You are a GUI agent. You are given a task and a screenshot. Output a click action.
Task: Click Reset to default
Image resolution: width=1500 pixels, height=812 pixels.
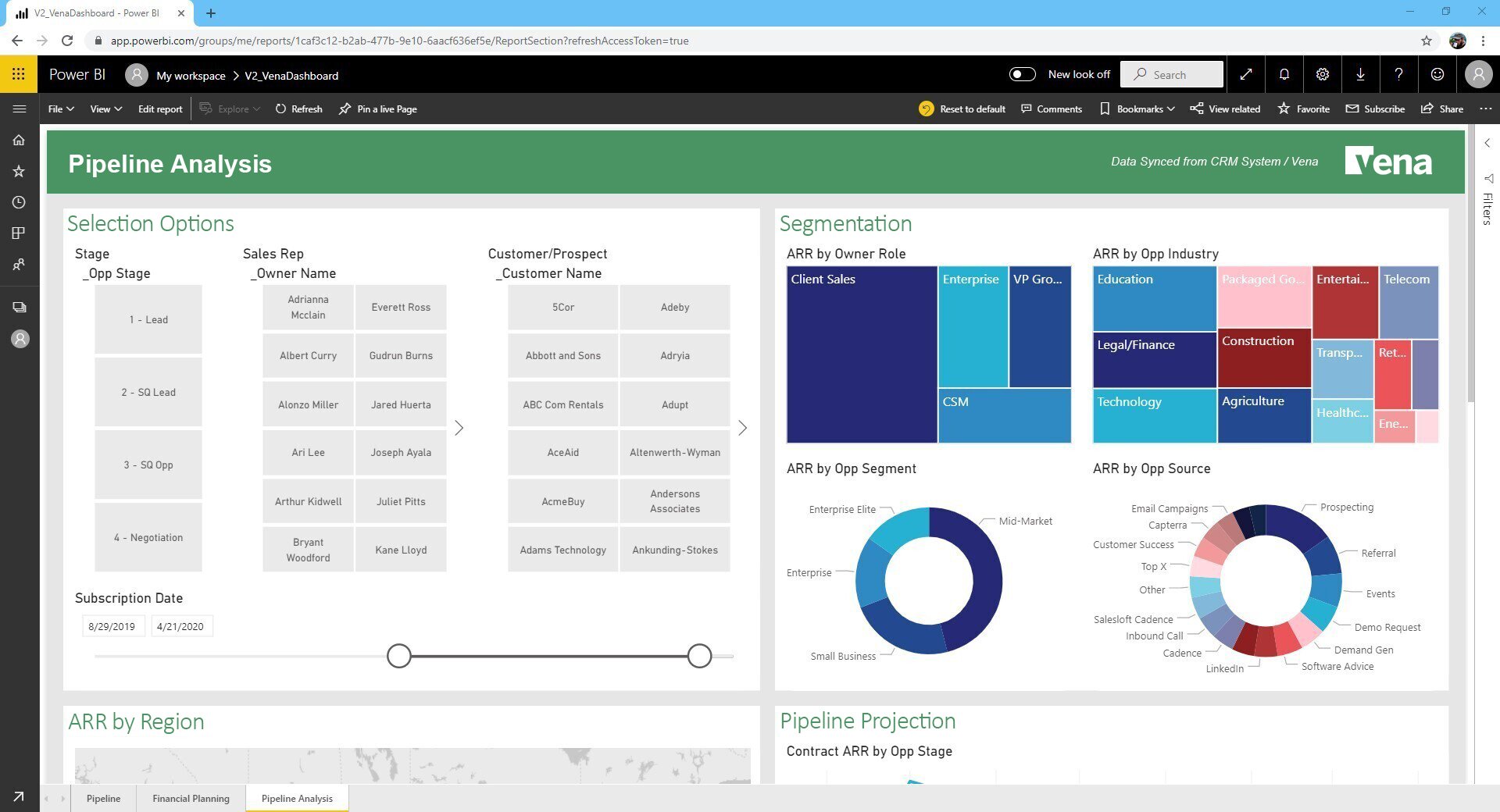[x=962, y=109]
